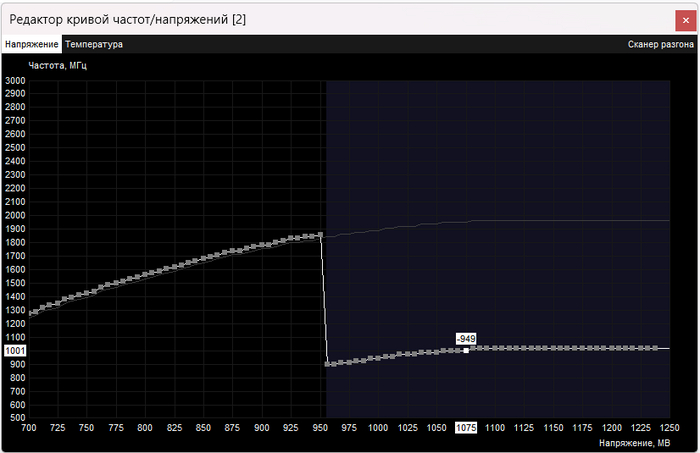Screen dimensions: 700x453
Task: Click the 3000 frequency axis value
Action: (15, 81)
